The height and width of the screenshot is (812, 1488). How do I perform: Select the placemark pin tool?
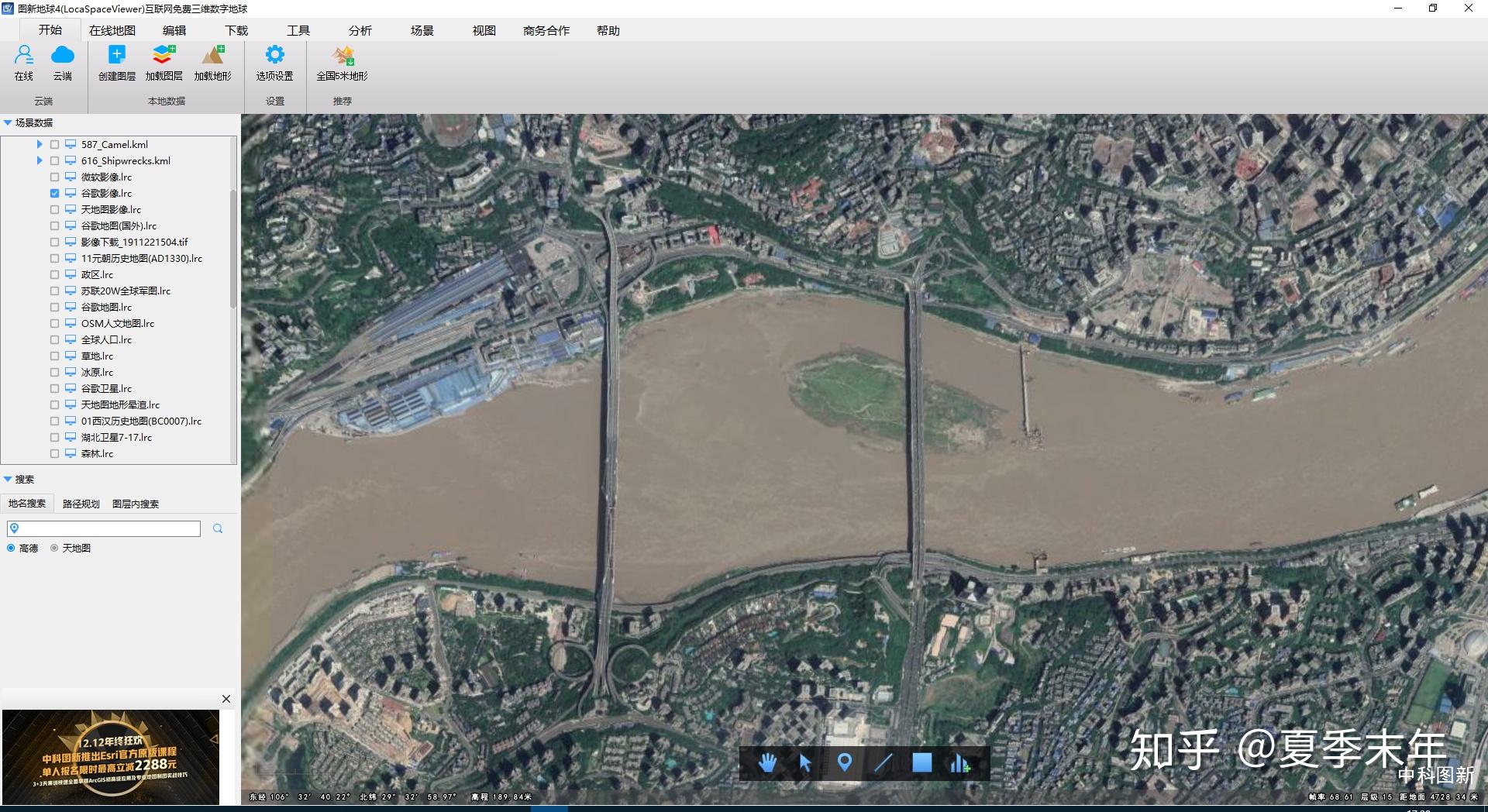pyautogui.click(x=845, y=763)
